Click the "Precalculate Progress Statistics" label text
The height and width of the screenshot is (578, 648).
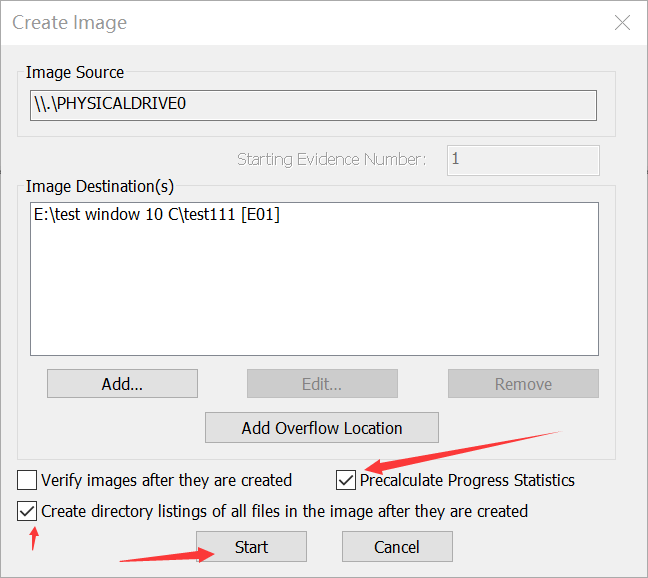[467, 480]
